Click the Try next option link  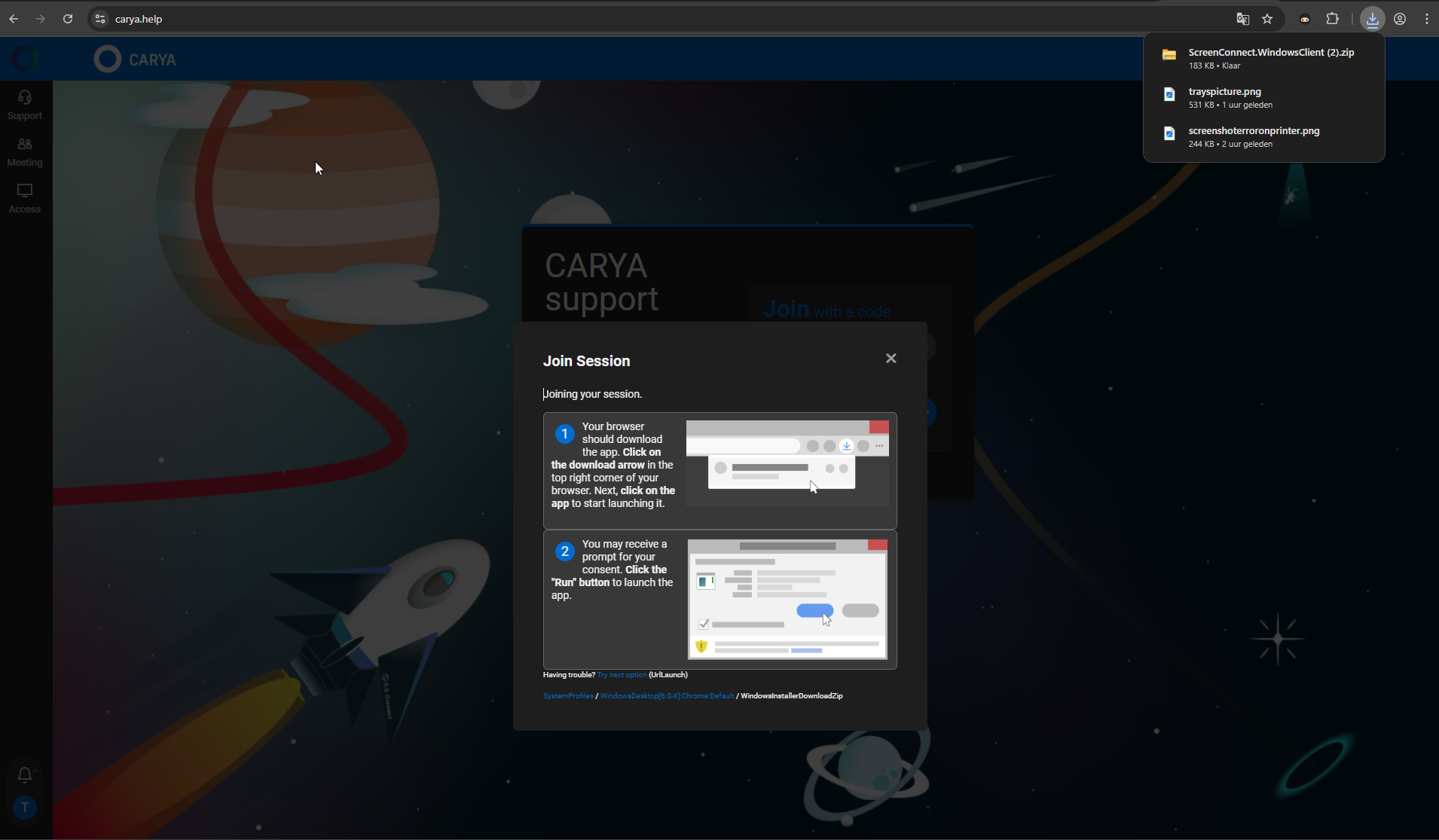coord(622,675)
